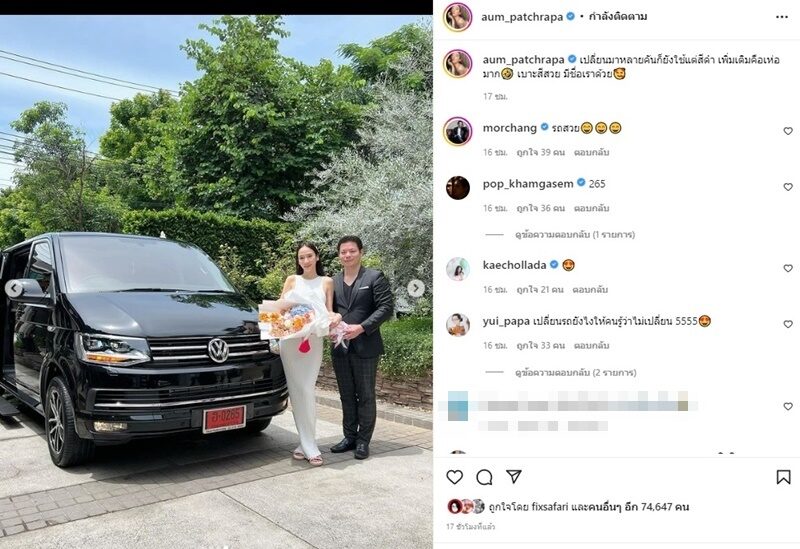800x549 pixels.
Task: Save the post with the bookmark icon
Action: coord(783,477)
